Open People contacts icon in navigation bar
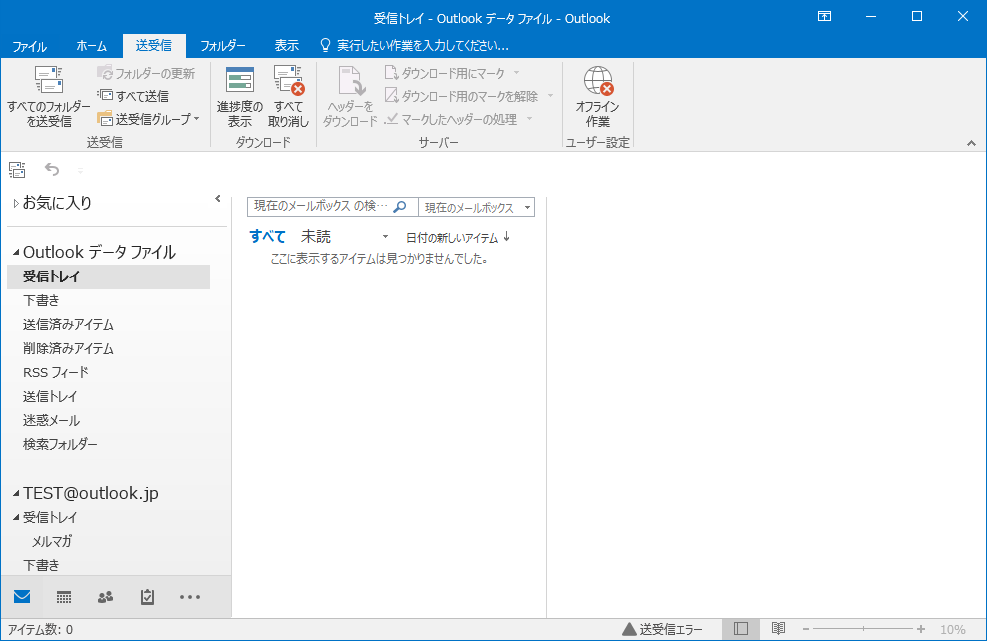 [105, 597]
